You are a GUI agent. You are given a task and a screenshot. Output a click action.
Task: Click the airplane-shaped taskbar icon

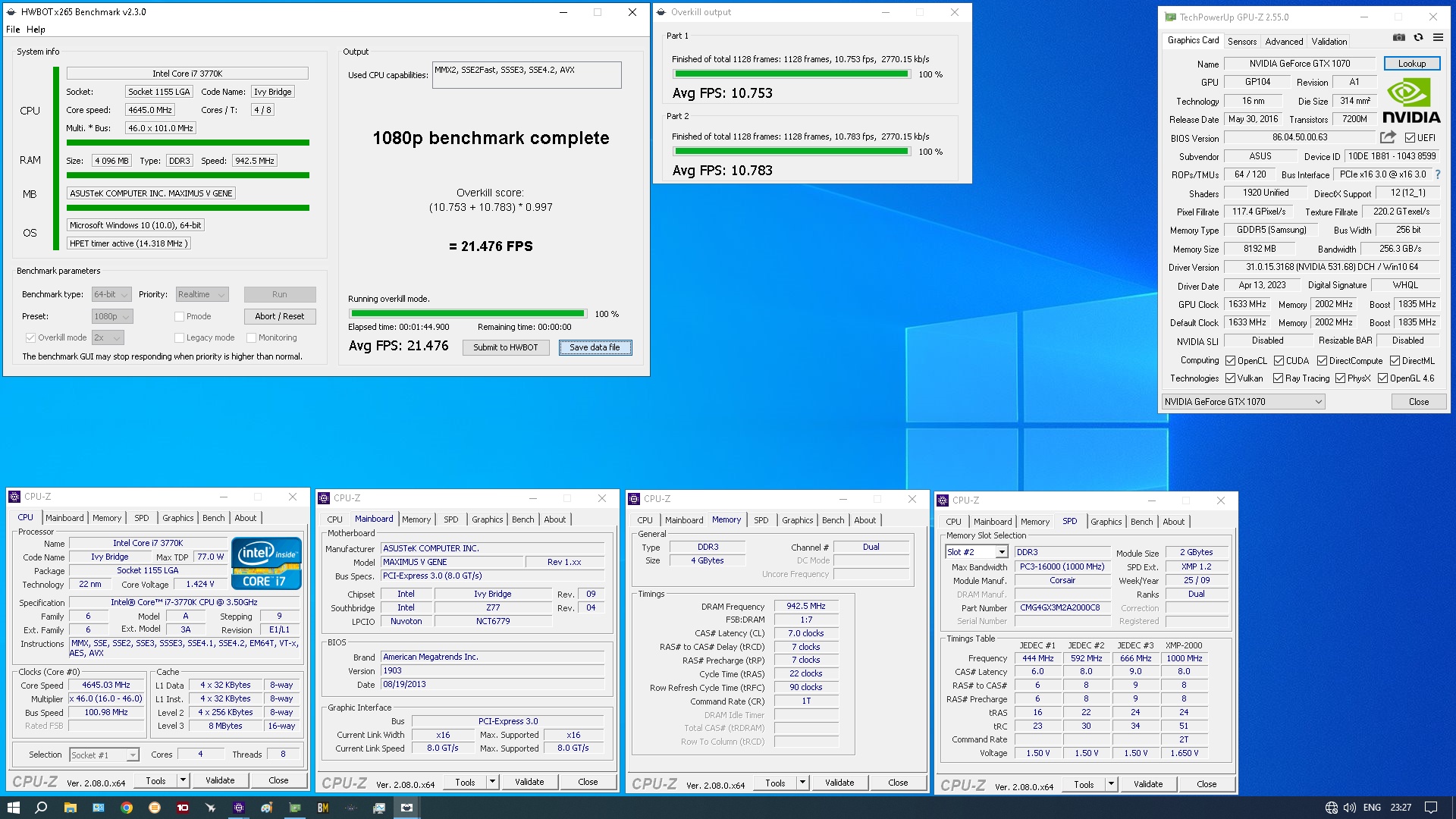tap(211, 808)
